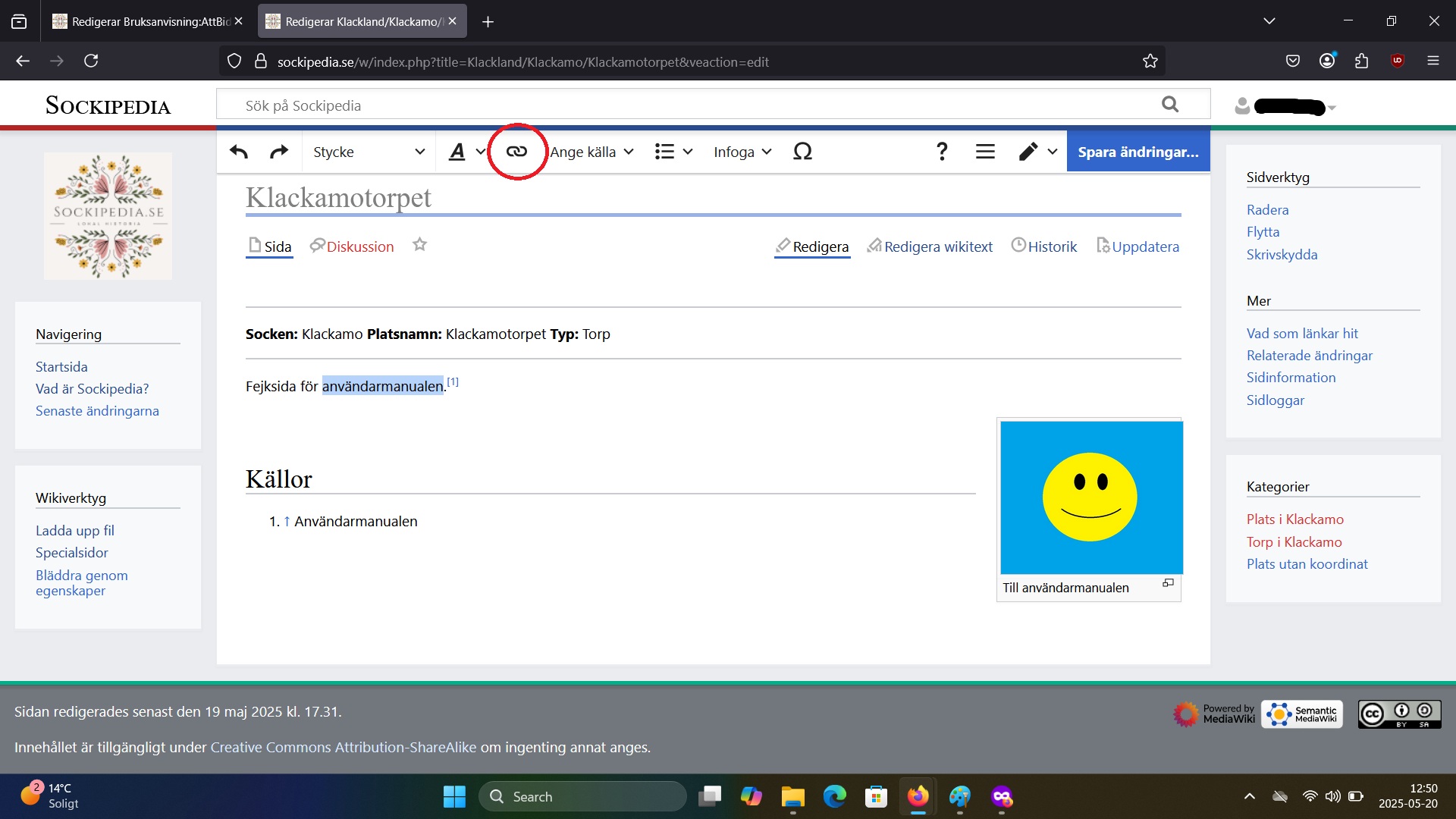Open the Ange källa citation dropdown

click(x=591, y=152)
